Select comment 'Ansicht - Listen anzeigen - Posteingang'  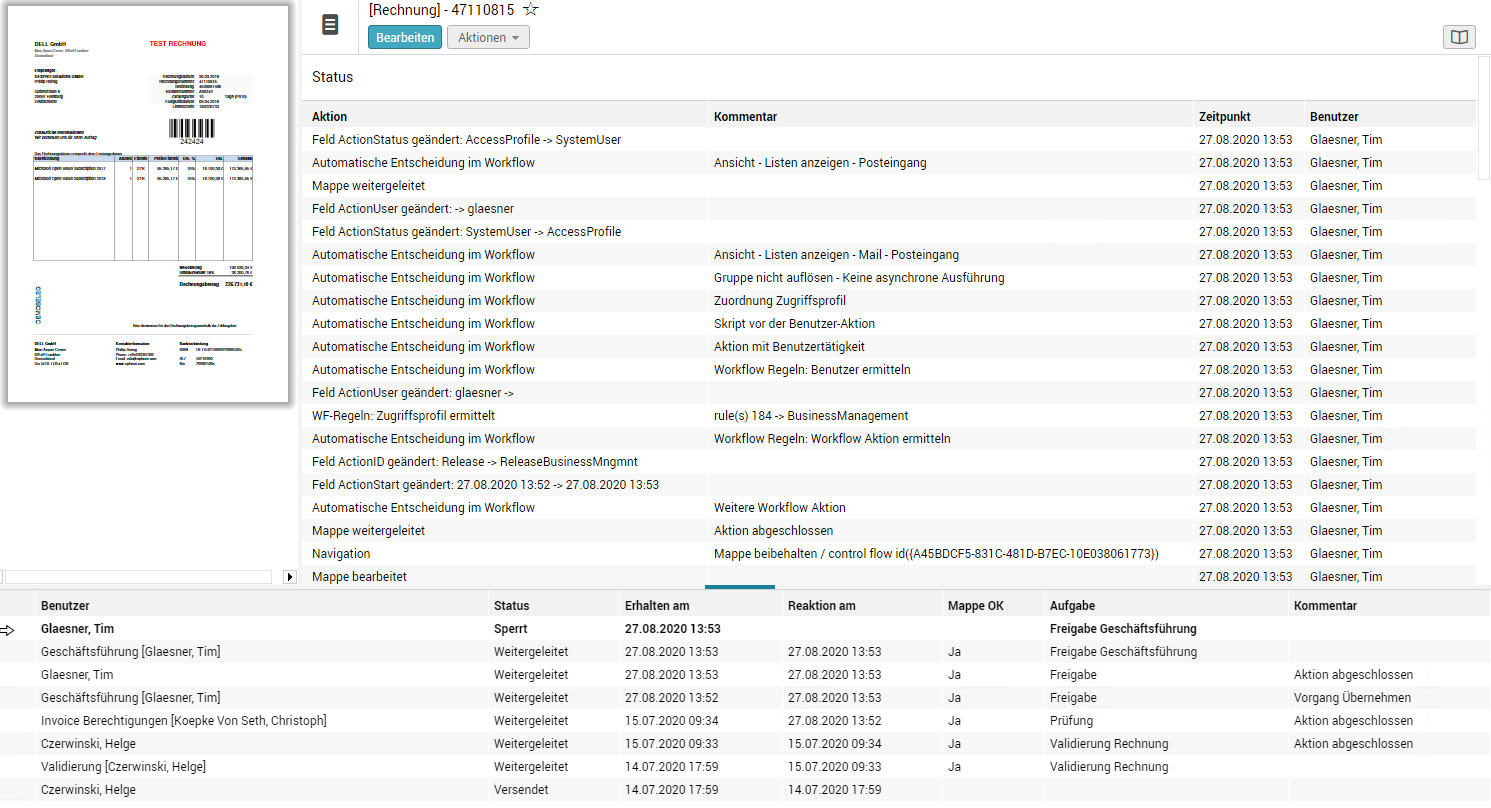tap(820, 163)
